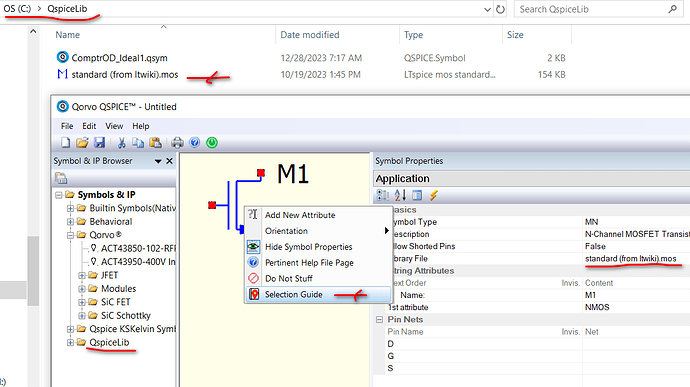Collapse the Pin Nets section

click(x=379, y=320)
